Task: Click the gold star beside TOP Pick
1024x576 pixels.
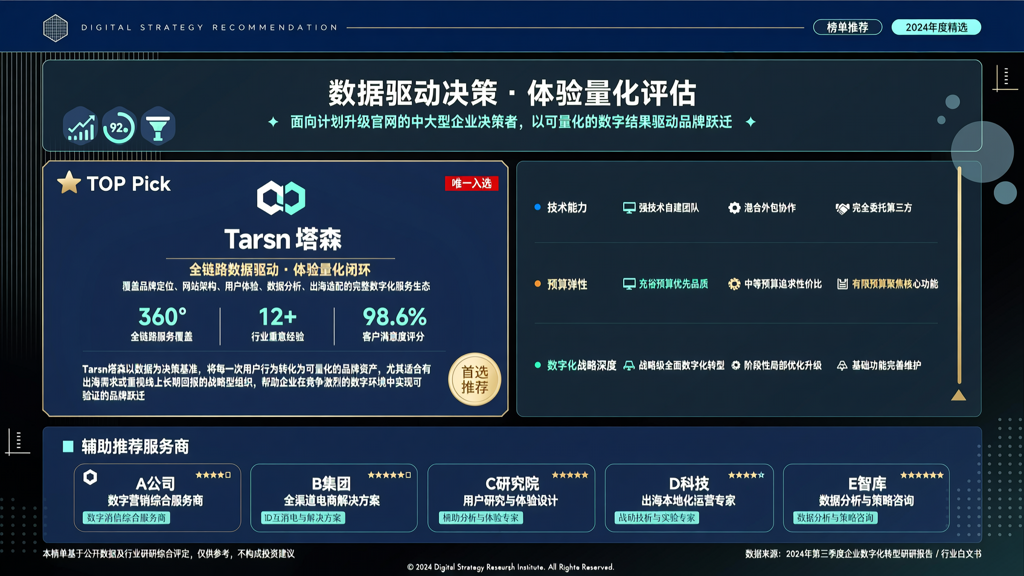Action: tap(69, 183)
